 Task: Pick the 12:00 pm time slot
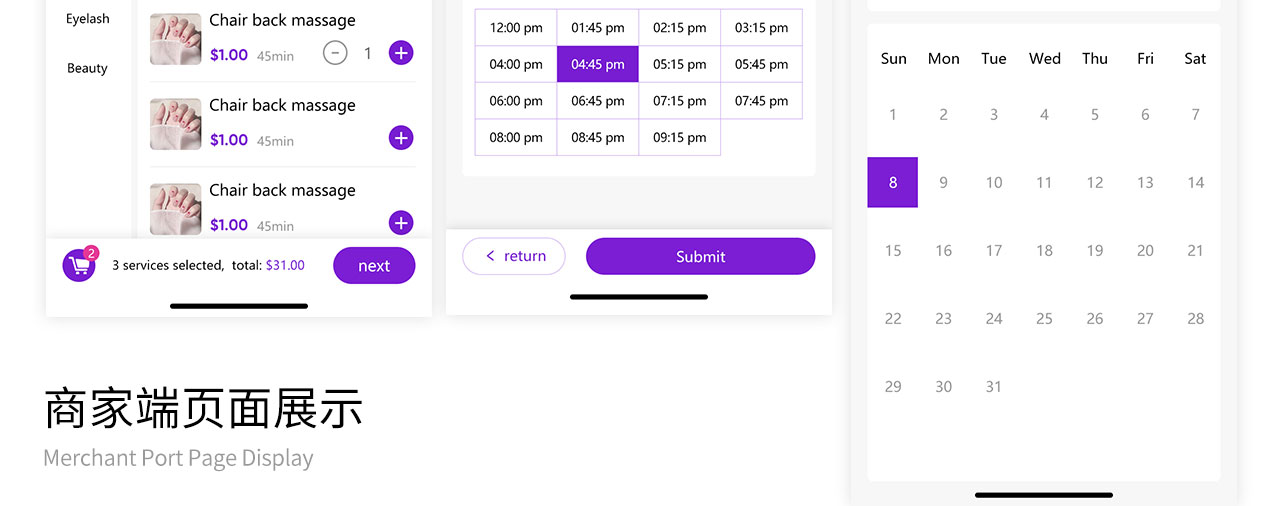point(516,28)
